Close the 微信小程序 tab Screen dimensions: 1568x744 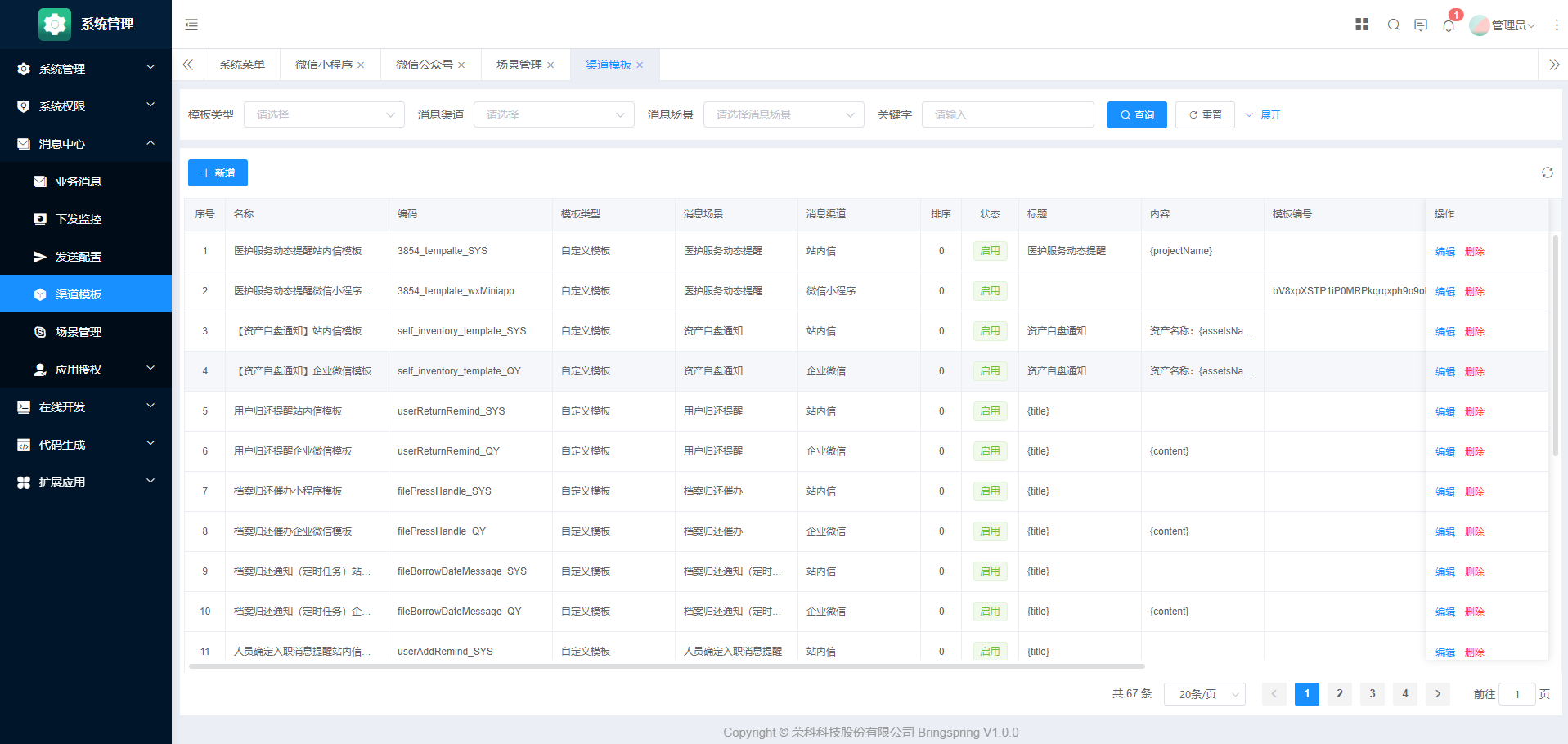(361, 65)
